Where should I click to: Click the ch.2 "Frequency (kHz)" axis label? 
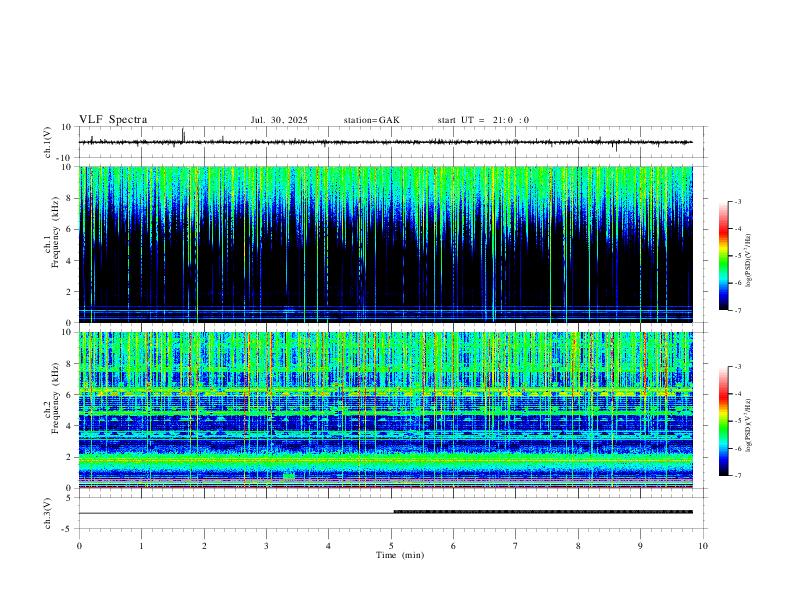pos(55,397)
